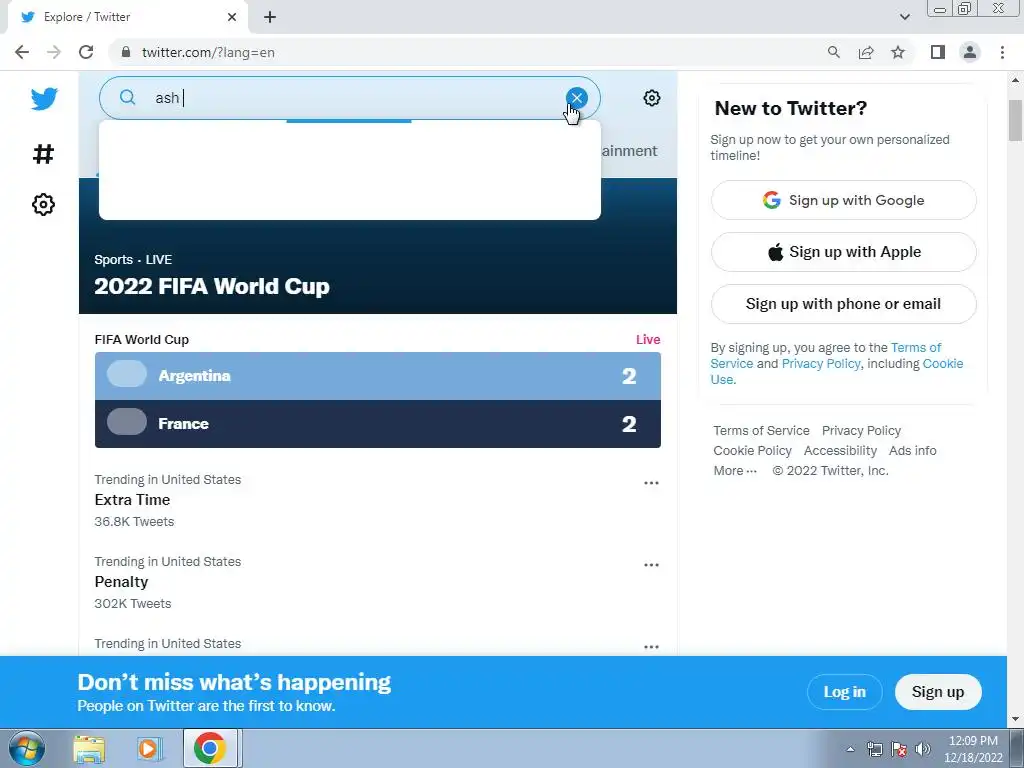Click Sign up on bottom banner
1024x768 pixels.
click(x=938, y=692)
